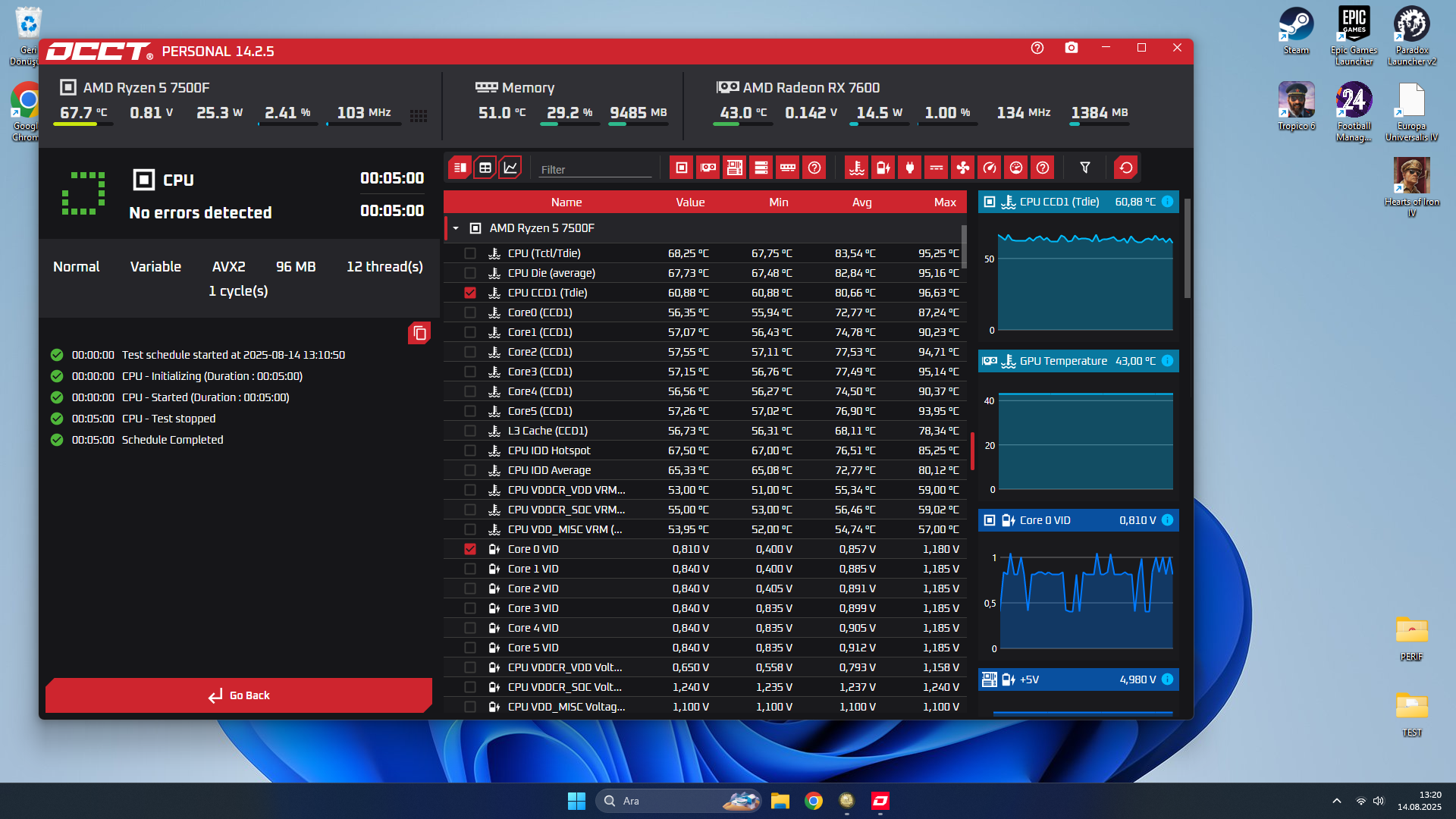Check the L3 Cache (CCD1) checkbox

click(x=470, y=431)
